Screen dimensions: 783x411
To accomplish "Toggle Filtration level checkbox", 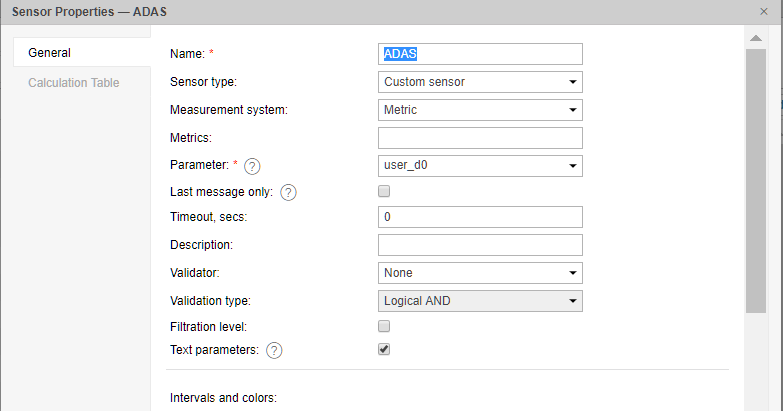I will tap(384, 326).
